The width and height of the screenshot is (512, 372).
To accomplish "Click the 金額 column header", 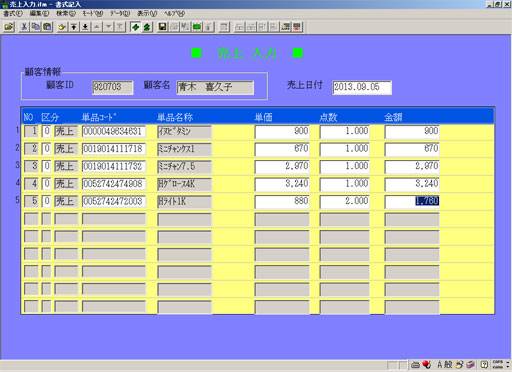I will (393, 117).
